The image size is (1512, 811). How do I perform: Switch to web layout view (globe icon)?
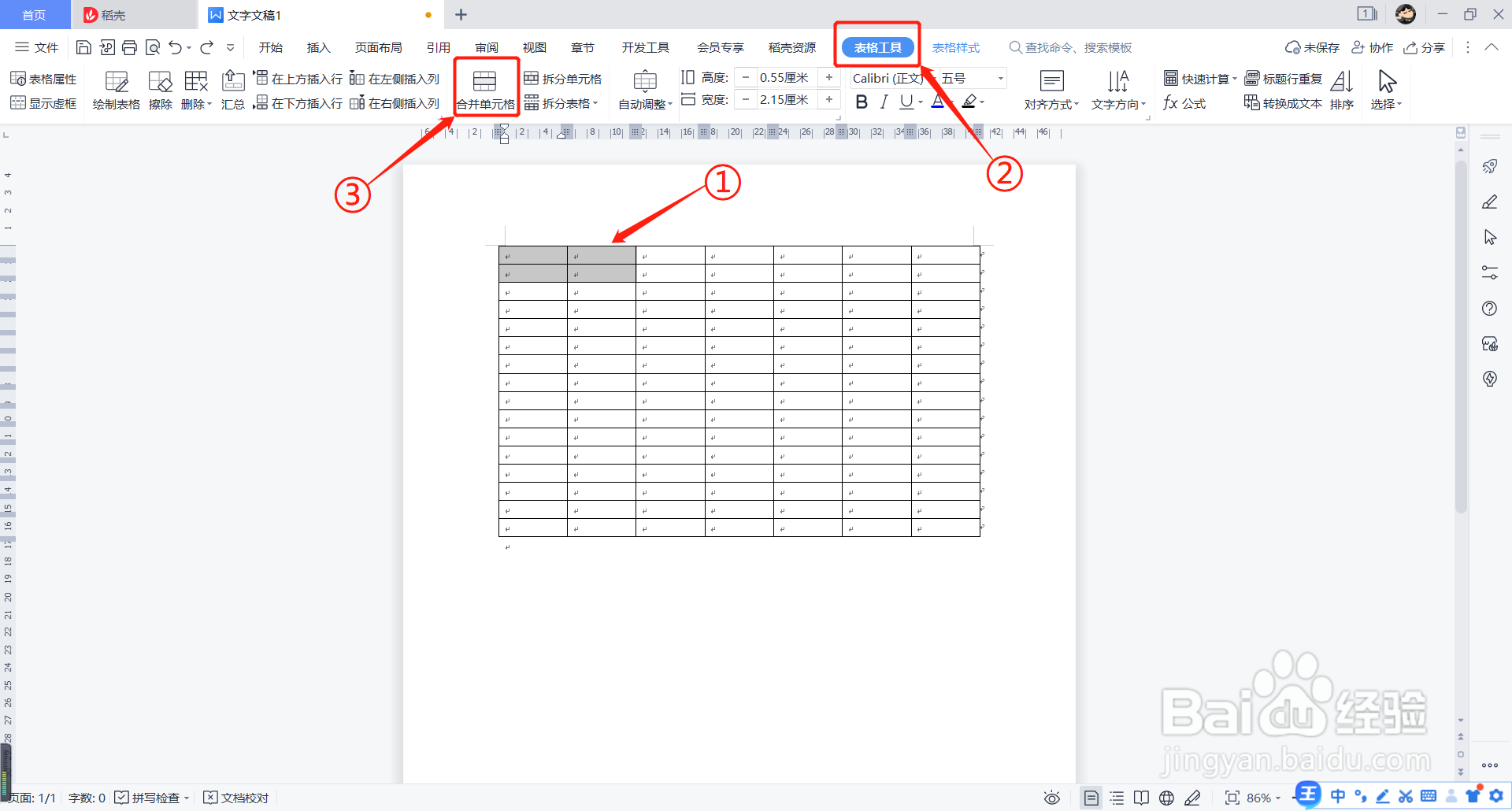[x=1166, y=798]
